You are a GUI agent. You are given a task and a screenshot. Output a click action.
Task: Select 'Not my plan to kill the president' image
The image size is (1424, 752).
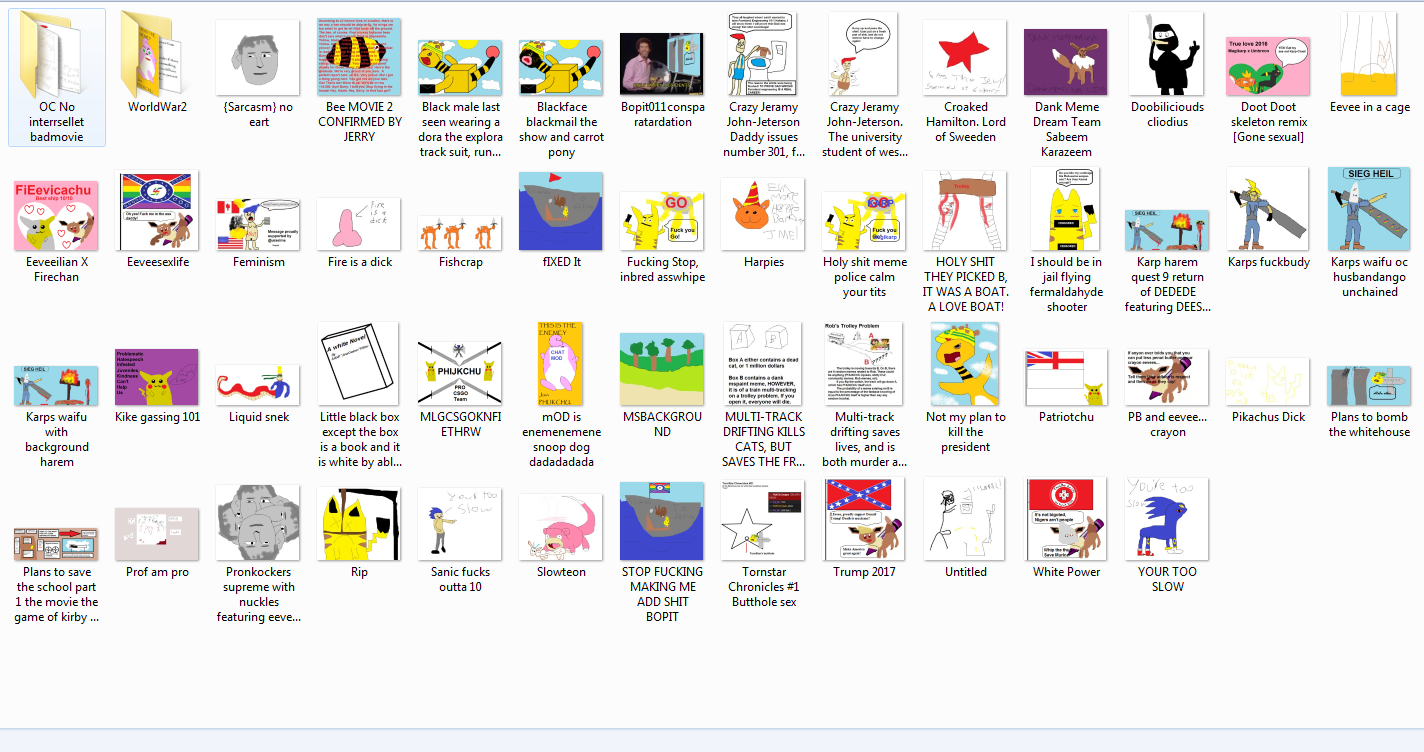tap(966, 364)
